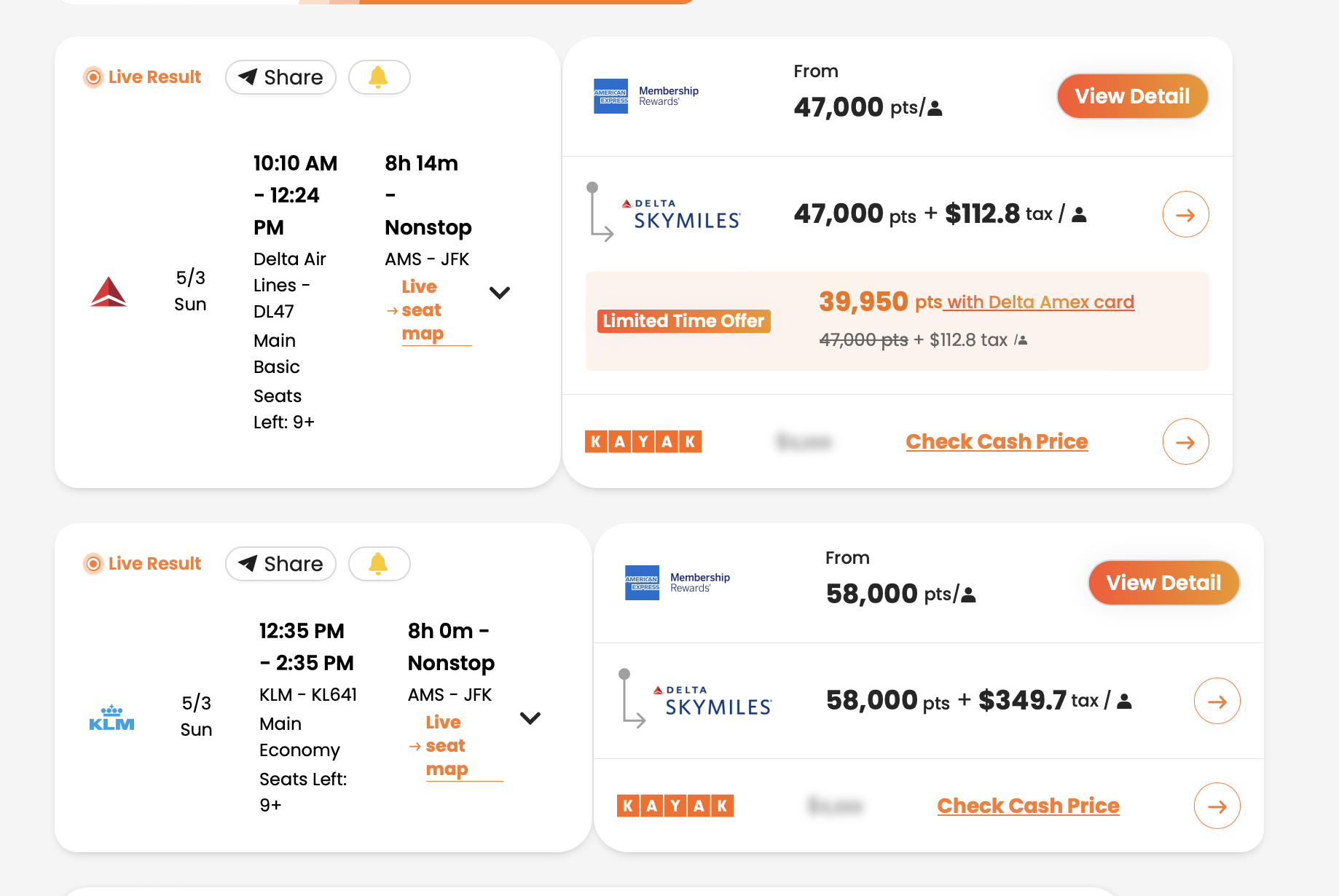
Task: Click Kayak arrow button for KLM flight
Action: 1217,806
